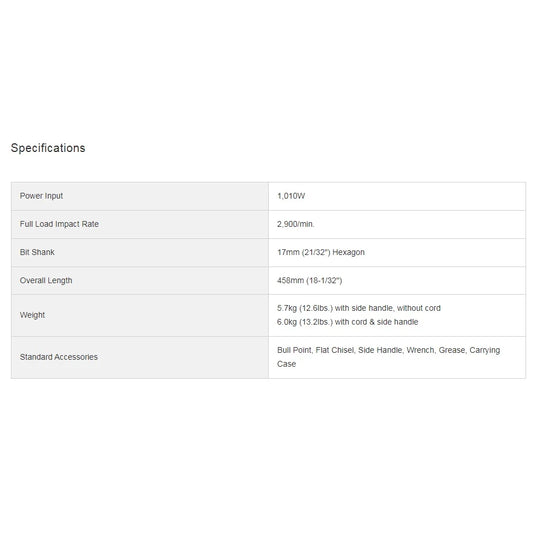533x533 pixels.
Task: Select the Full Load Impact Rate label
Action: pyautogui.click(x=59, y=224)
